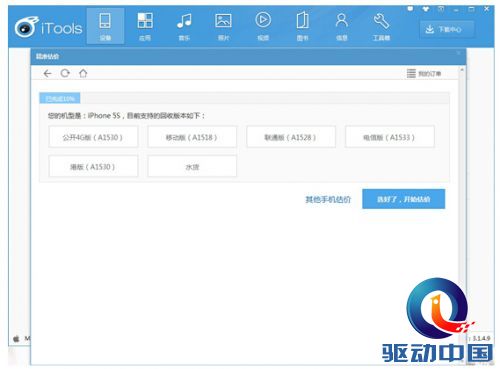The height and width of the screenshot is (369, 500).
Task: Open My Orders list in the panel
Action: pyautogui.click(x=424, y=73)
